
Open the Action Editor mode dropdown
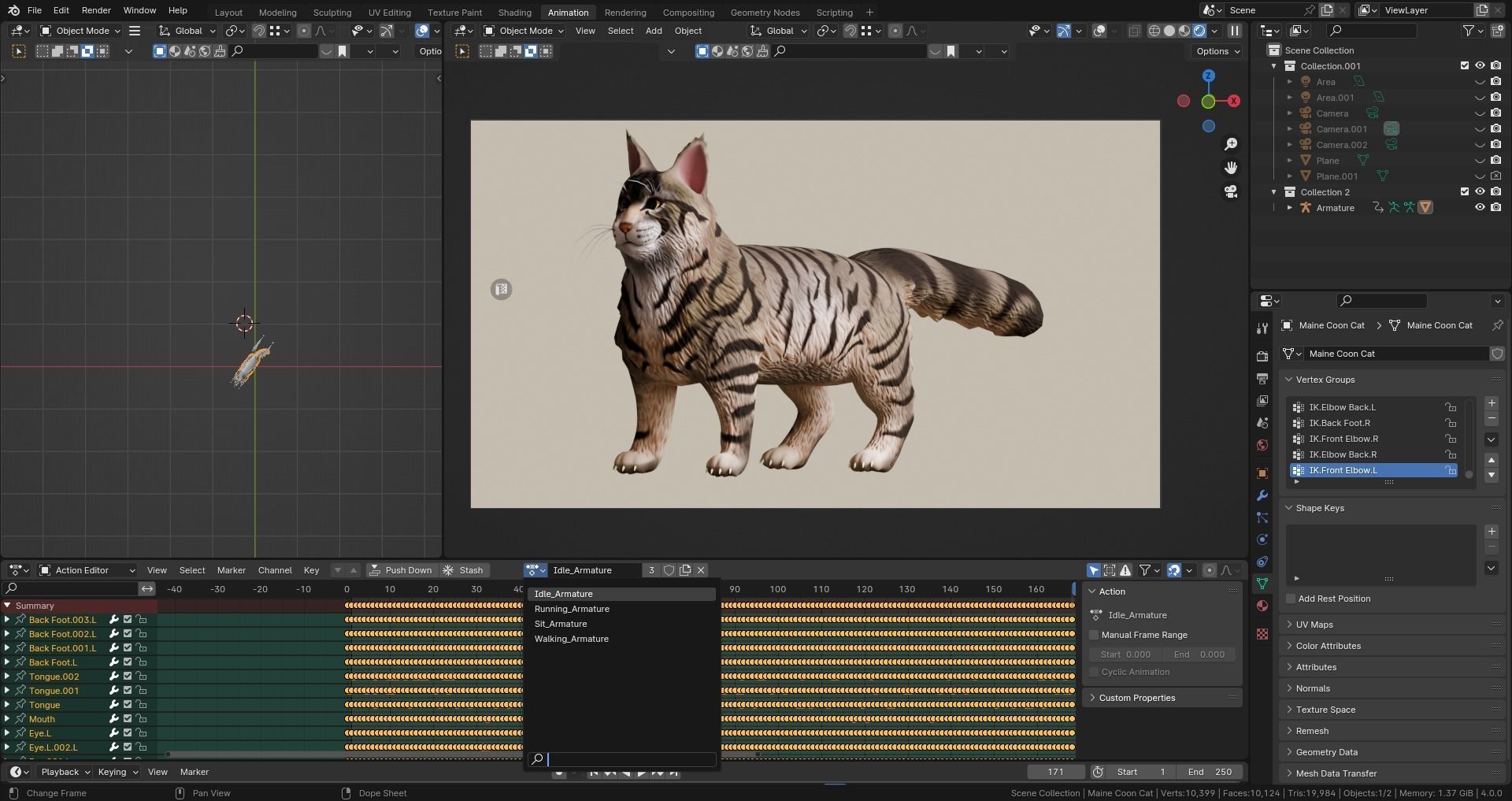click(87, 570)
